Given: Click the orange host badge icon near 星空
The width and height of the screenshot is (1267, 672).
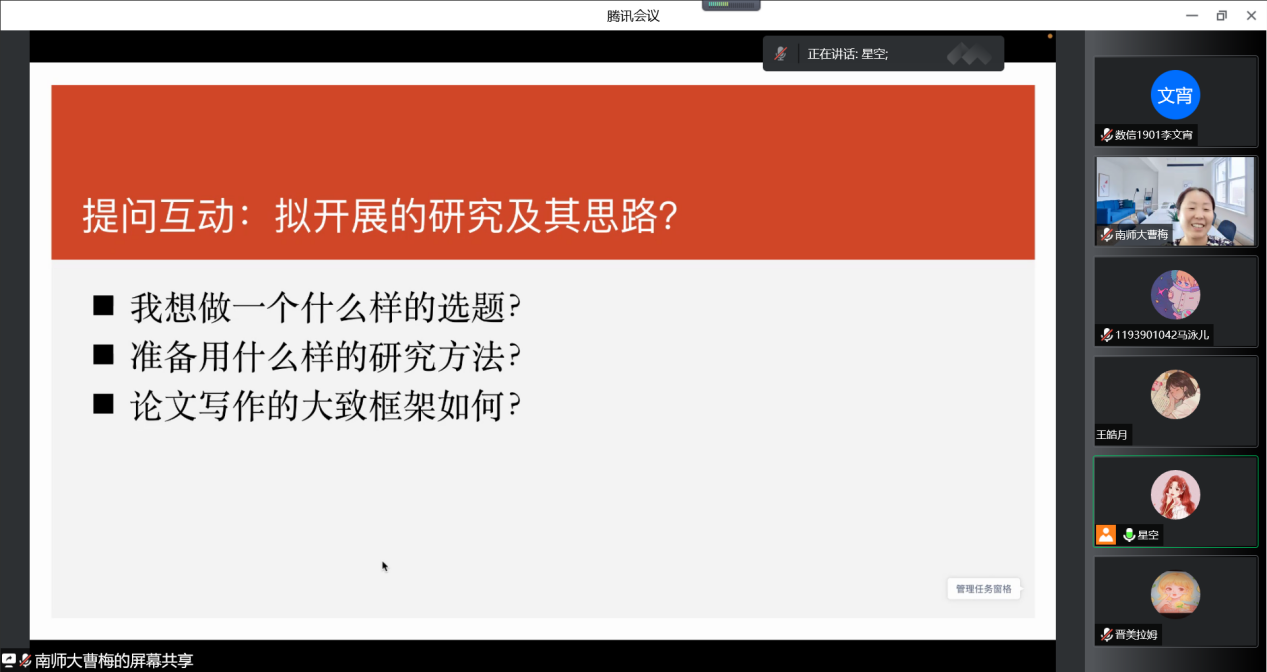Looking at the screenshot, I should 1105,535.
